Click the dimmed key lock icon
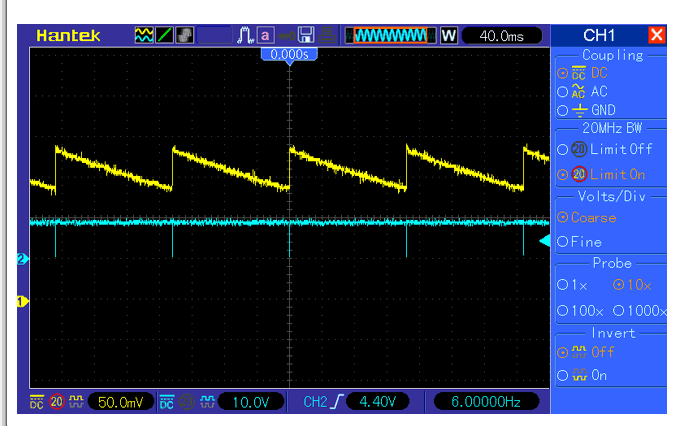700x426 pixels. (286, 36)
